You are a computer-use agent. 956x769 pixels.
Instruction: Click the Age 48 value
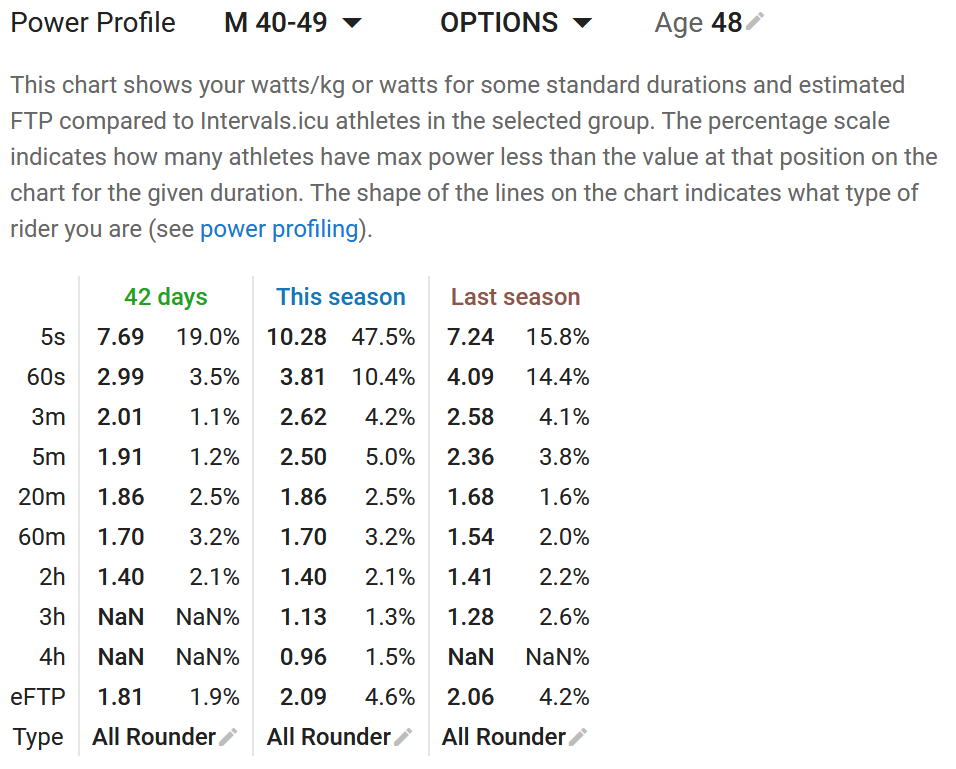[727, 23]
